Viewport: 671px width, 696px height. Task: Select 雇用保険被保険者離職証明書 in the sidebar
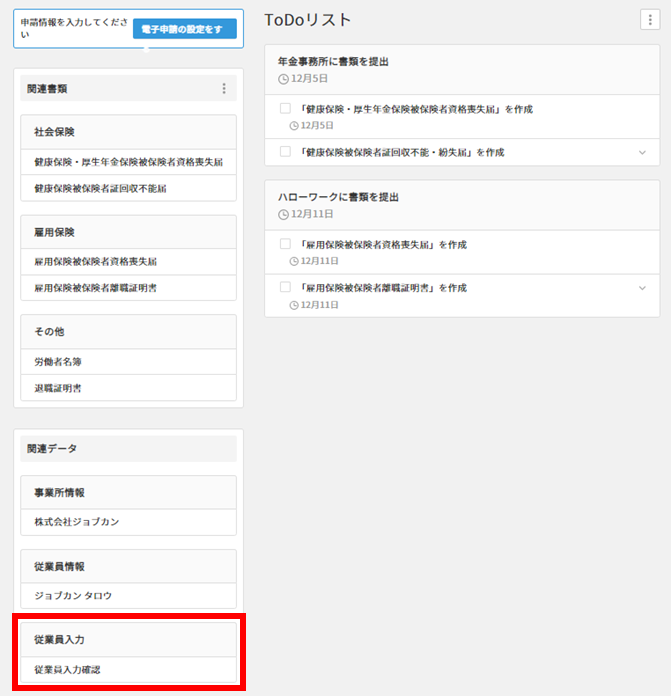[95, 288]
